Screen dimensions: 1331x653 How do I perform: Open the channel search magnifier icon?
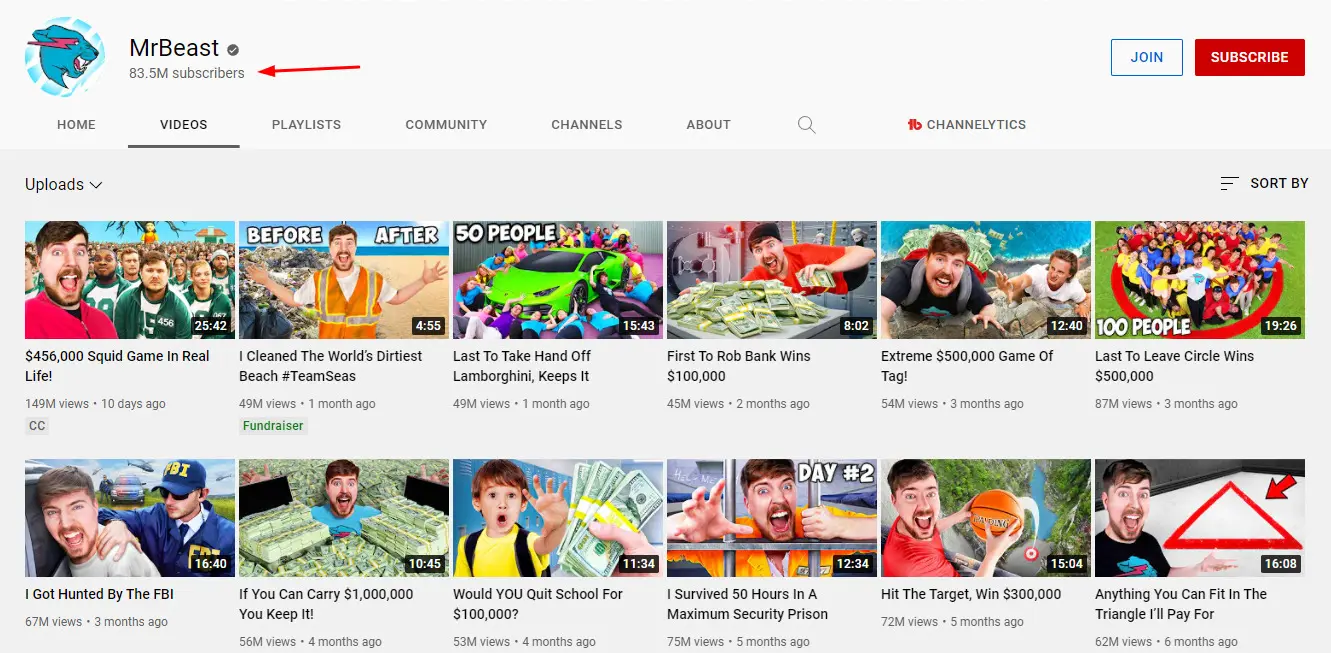point(806,125)
